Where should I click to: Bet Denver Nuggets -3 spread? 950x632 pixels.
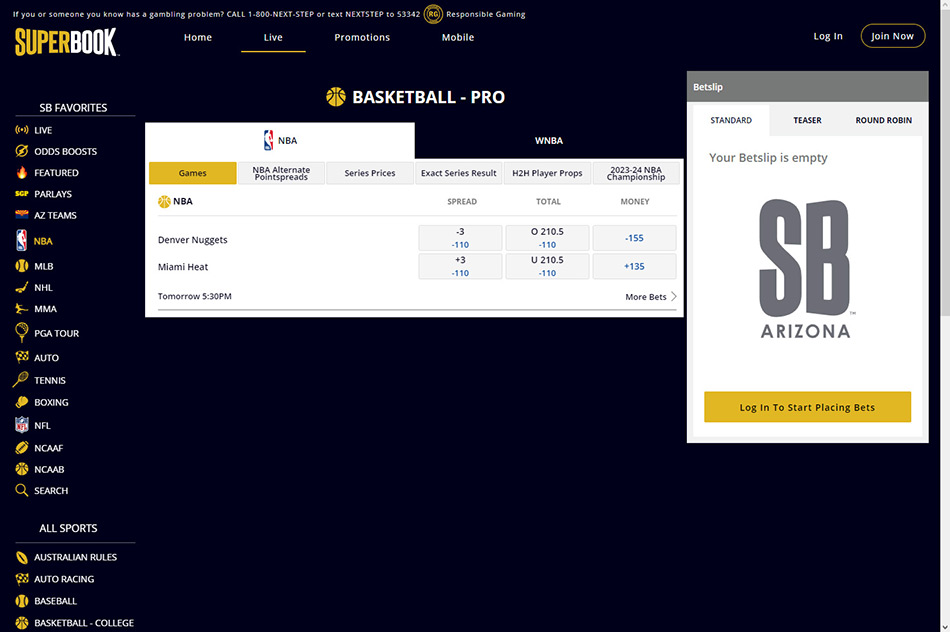pos(460,238)
